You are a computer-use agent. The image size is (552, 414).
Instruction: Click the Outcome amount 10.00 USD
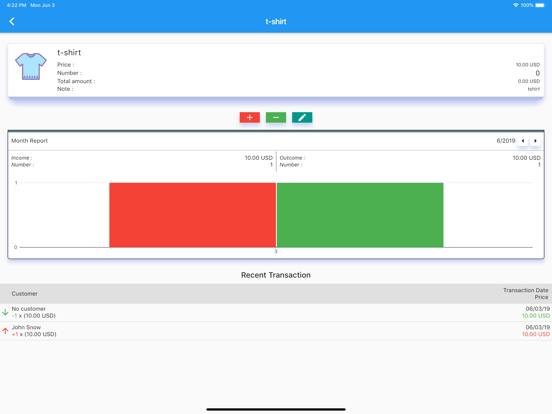(x=526, y=158)
